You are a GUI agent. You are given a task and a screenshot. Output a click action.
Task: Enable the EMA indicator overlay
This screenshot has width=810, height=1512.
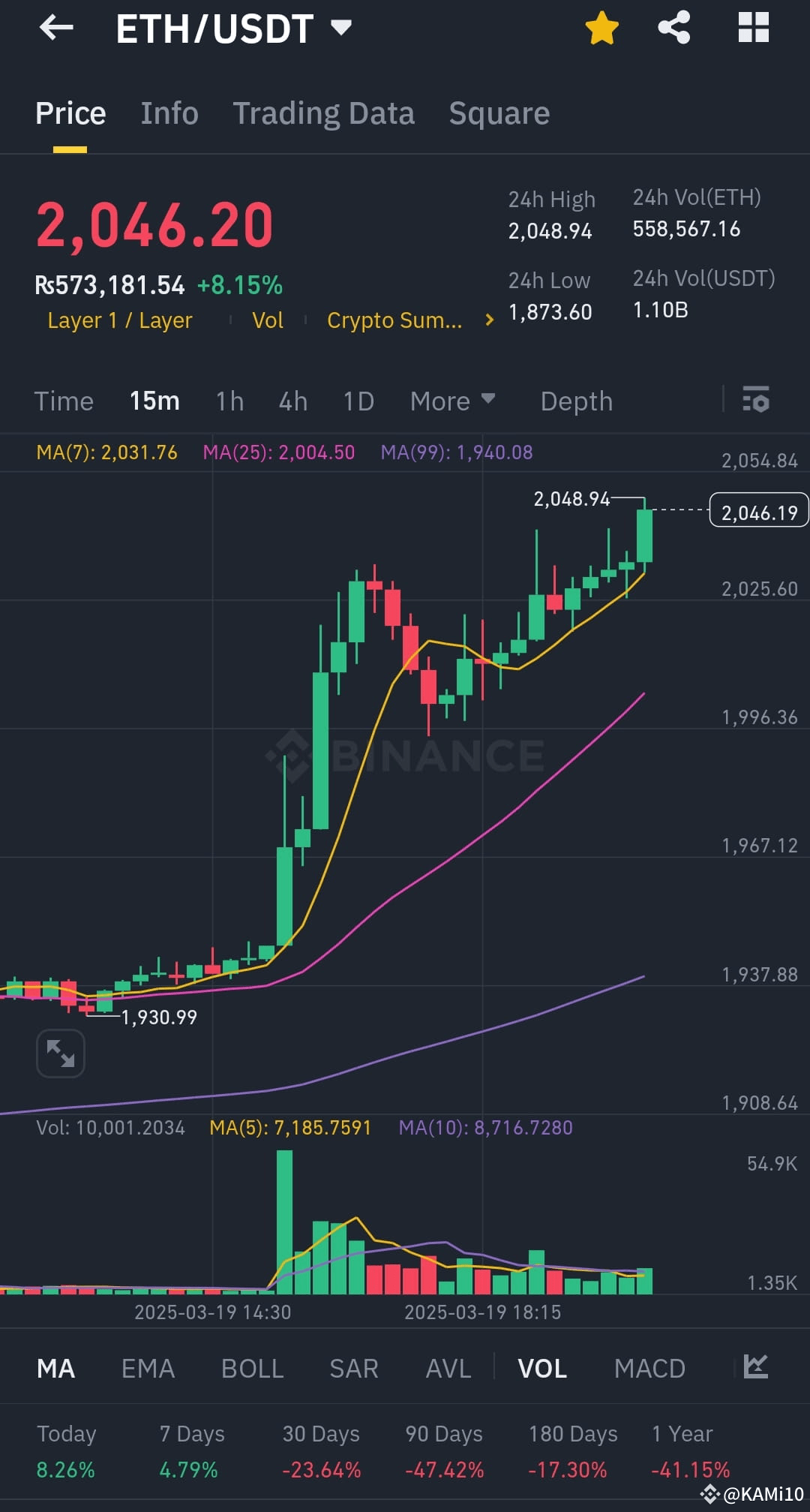click(x=148, y=1367)
